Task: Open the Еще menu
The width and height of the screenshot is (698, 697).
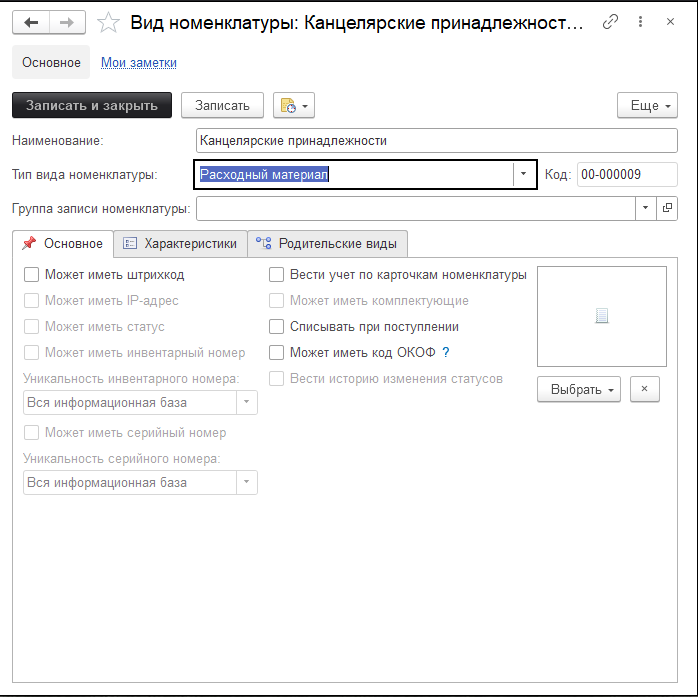Action: coord(647,105)
